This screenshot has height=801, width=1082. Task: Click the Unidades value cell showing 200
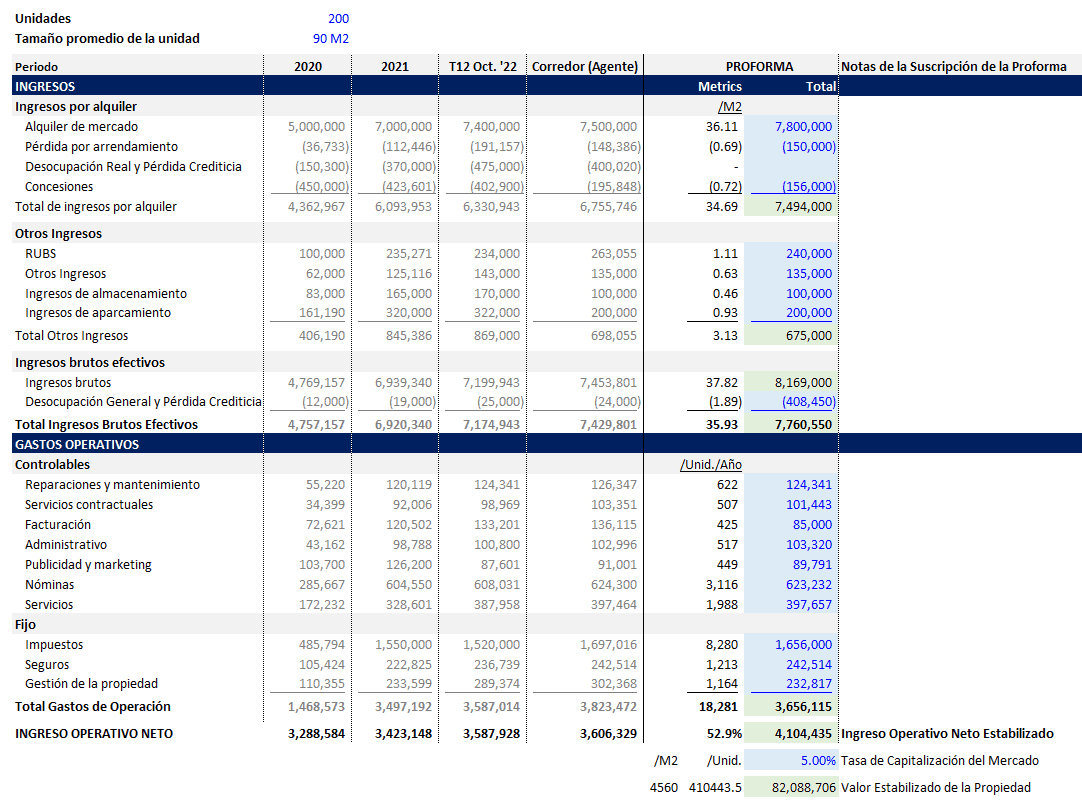(337, 18)
